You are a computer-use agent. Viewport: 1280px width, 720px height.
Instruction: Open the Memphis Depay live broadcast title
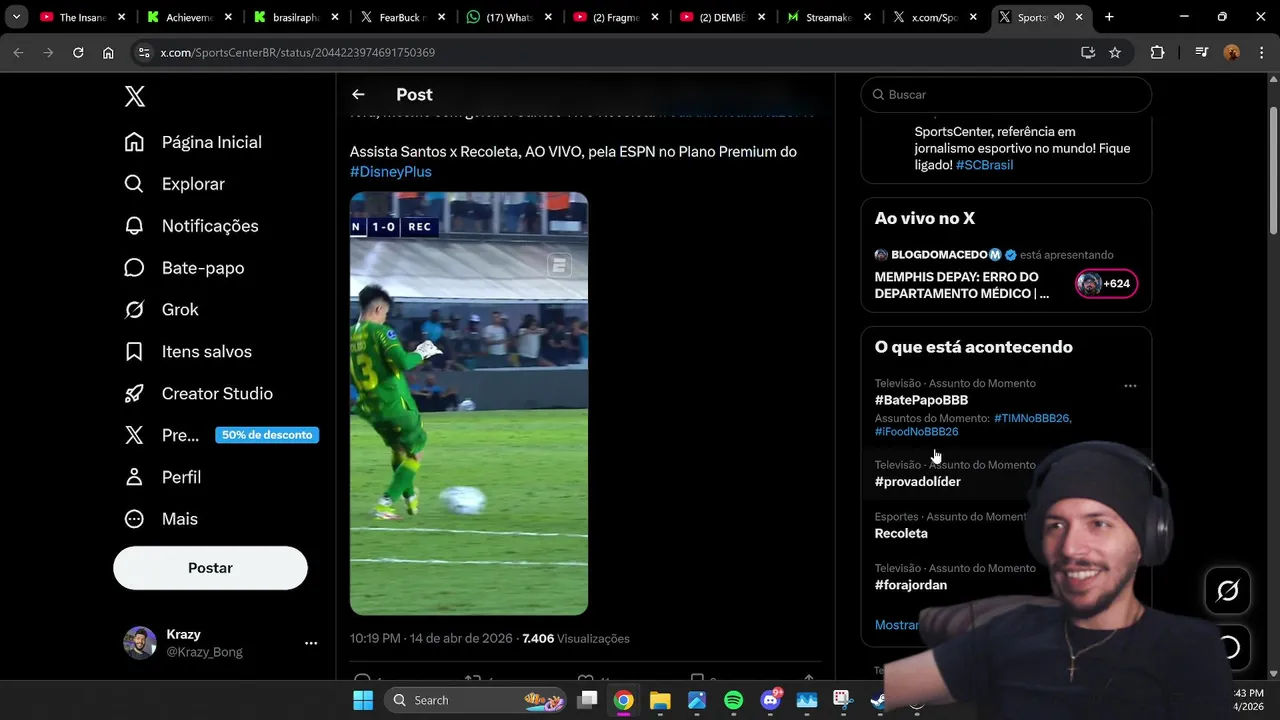962,285
